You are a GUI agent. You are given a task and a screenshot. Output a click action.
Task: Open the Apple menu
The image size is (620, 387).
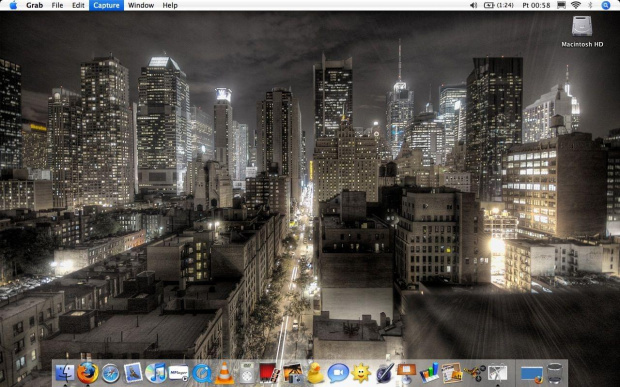coord(13,5)
